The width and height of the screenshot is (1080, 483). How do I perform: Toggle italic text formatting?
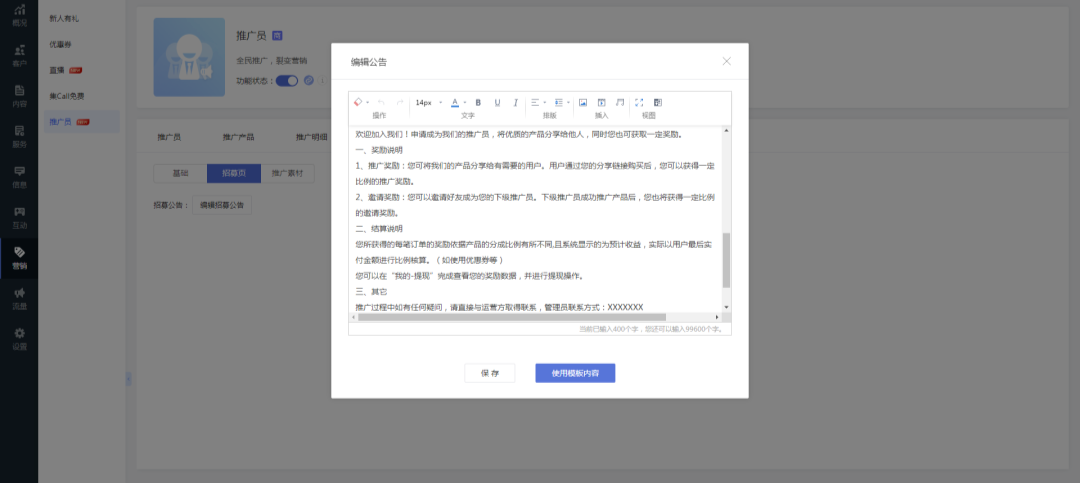pyautogui.click(x=515, y=102)
